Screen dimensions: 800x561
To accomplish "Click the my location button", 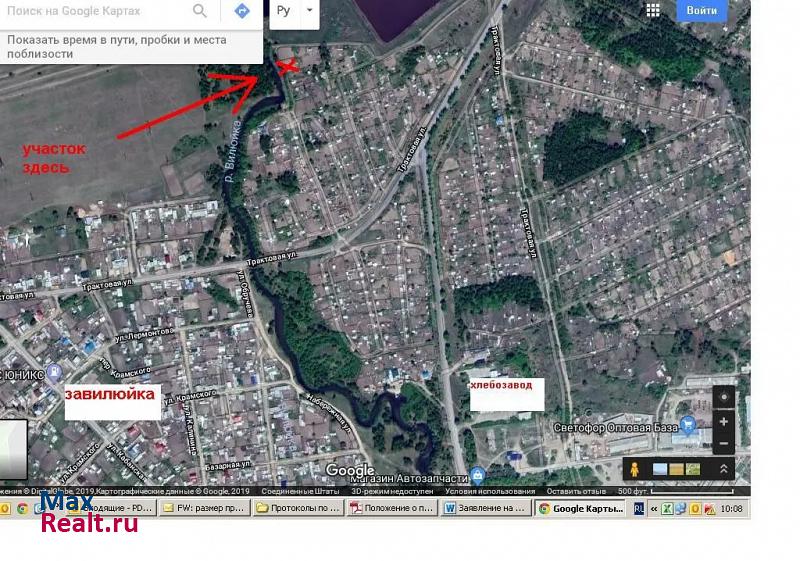I will pos(725,397).
